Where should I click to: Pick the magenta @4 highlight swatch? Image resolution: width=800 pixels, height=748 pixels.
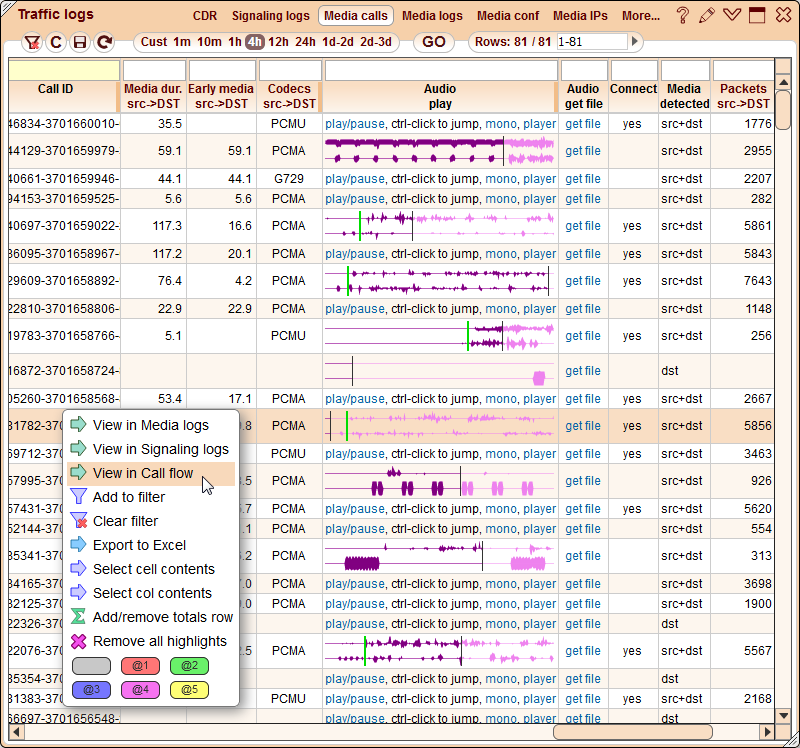[141, 690]
